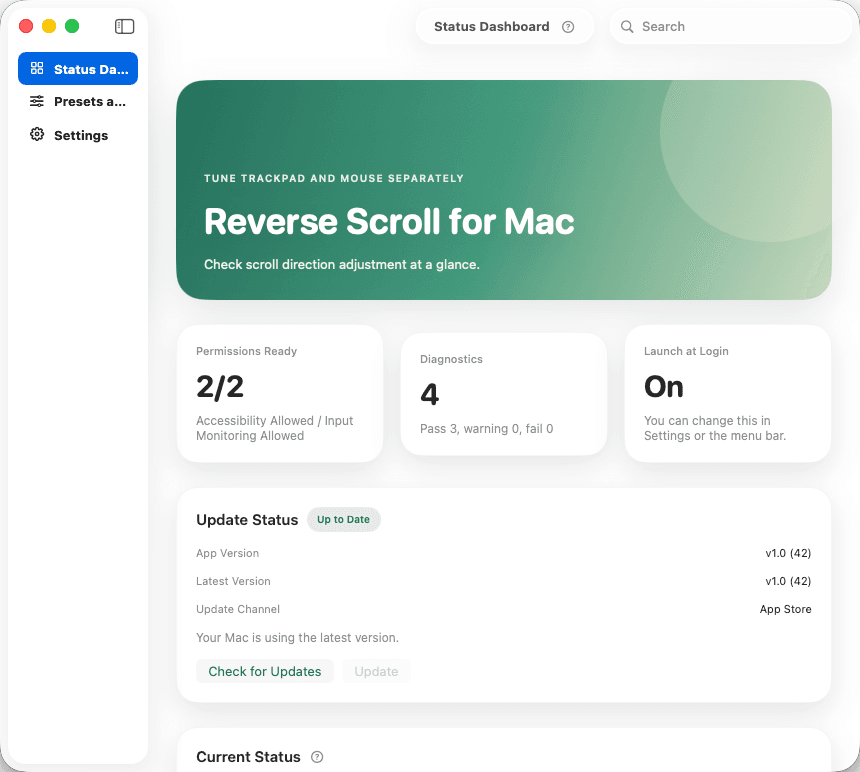860x772 pixels.
Task: Click the magnifying glass search icon
Action: point(627,27)
